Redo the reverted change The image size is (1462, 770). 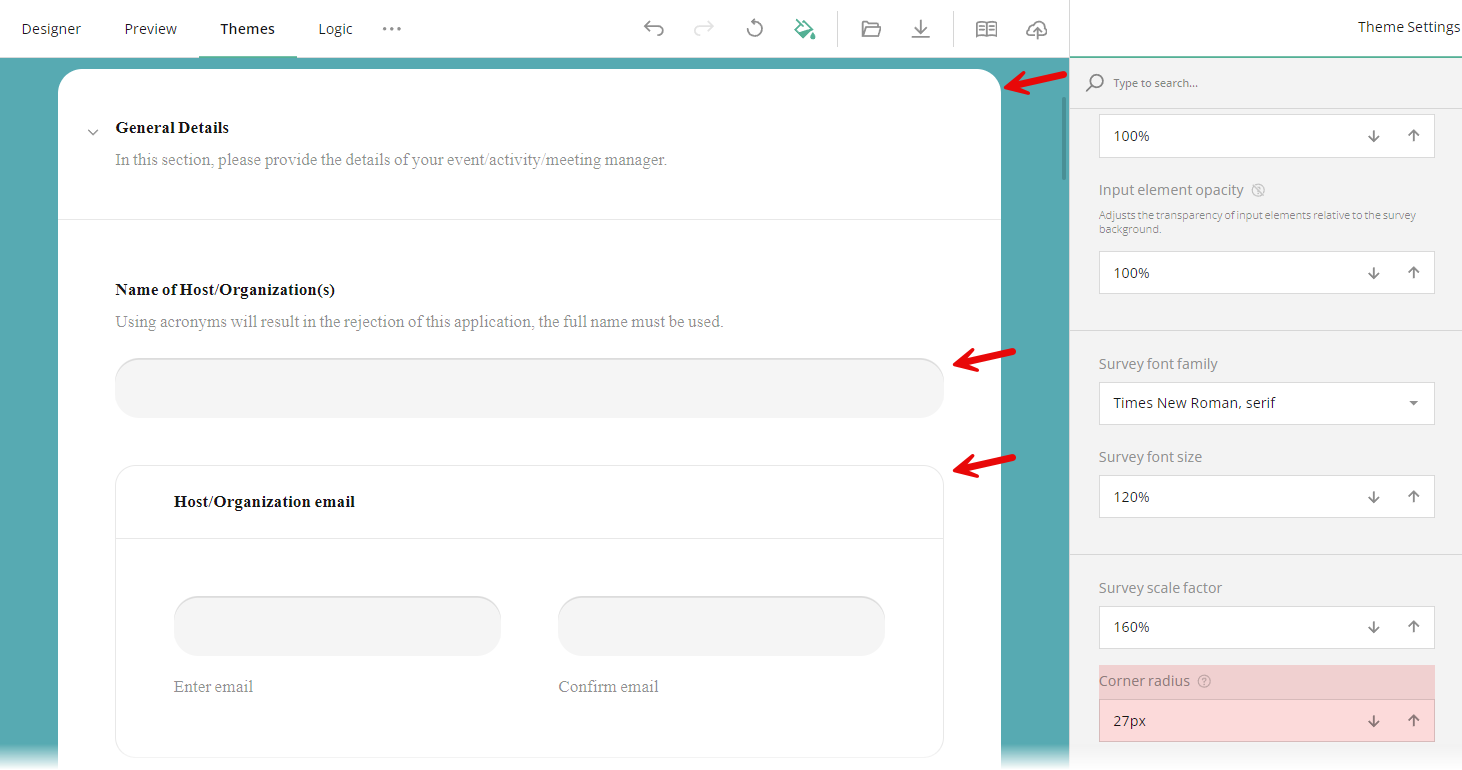[704, 28]
